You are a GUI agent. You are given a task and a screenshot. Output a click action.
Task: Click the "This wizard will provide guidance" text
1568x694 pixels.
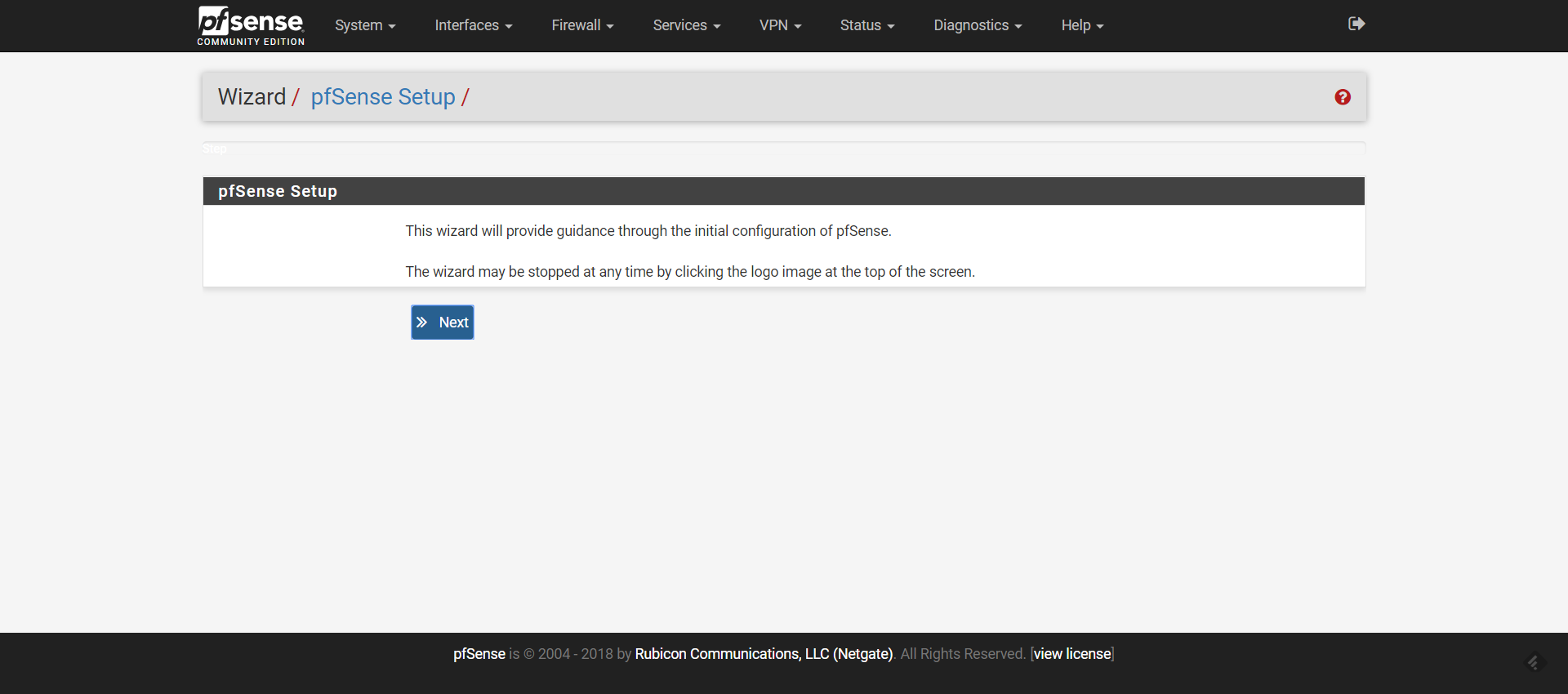(x=648, y=231)
